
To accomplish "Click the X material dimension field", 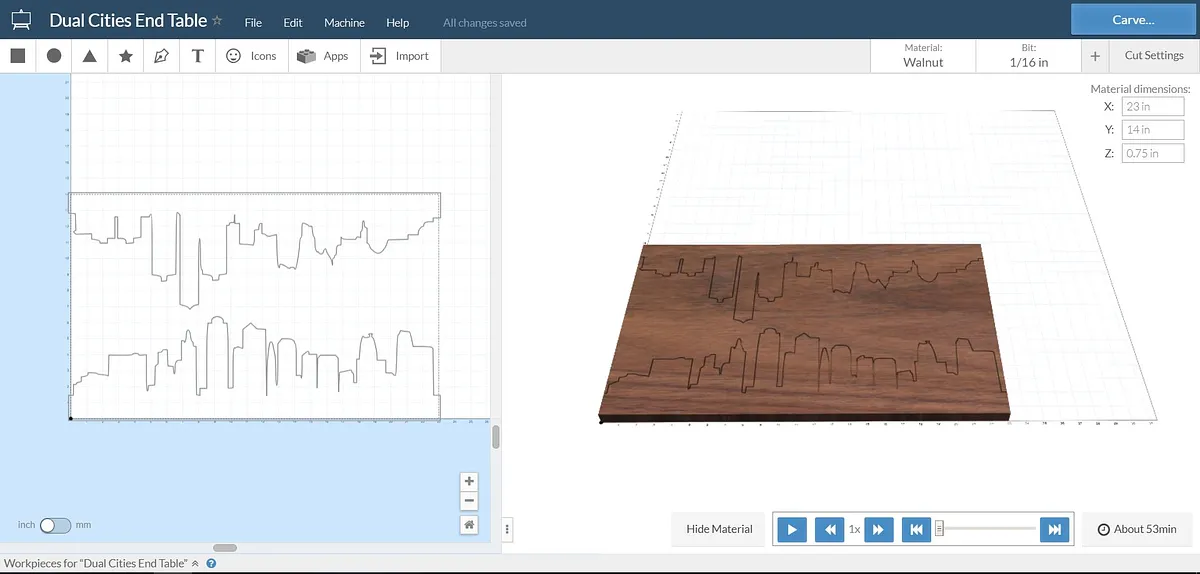I will (x=1152, y=106).
